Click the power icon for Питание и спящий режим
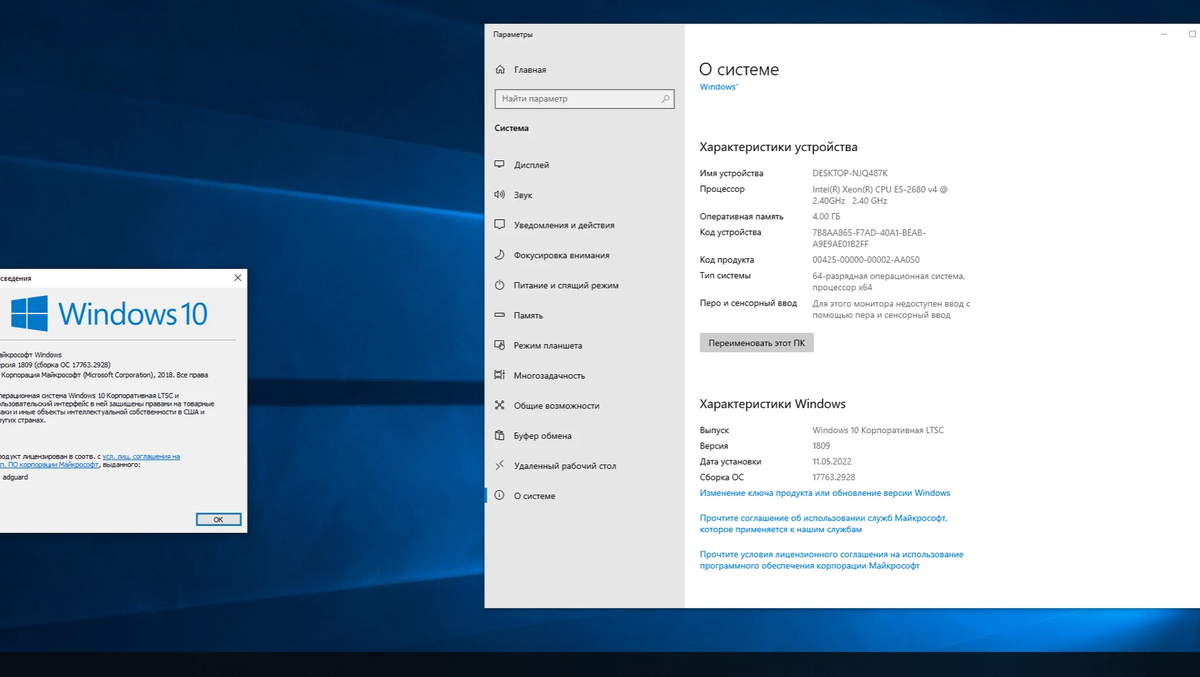Viewport: 1200px width, 677px height. coord(500,285)
